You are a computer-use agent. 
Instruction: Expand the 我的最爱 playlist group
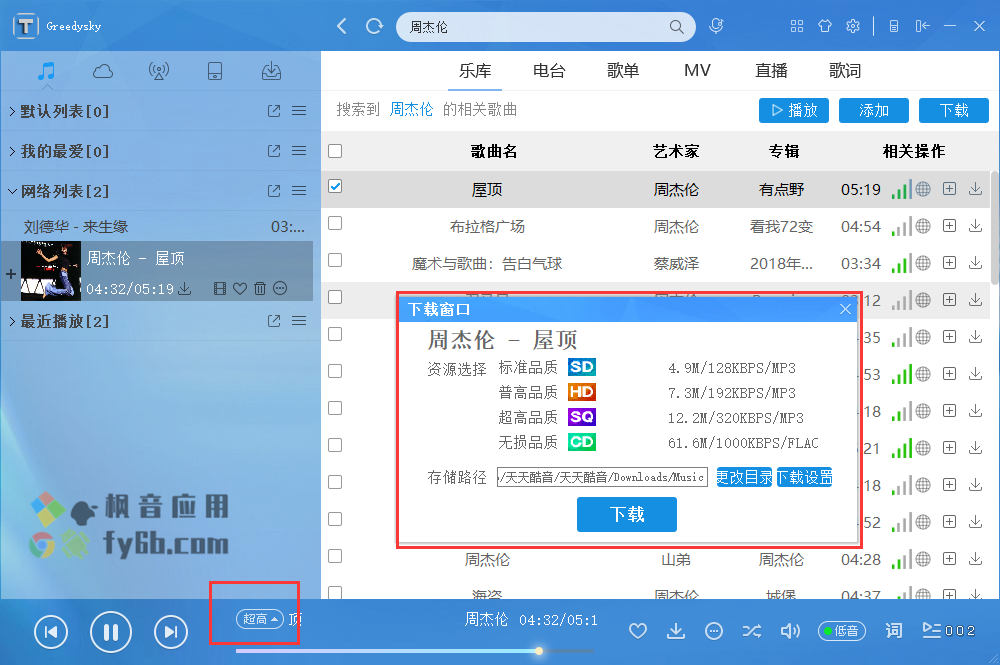coord(12,151)
